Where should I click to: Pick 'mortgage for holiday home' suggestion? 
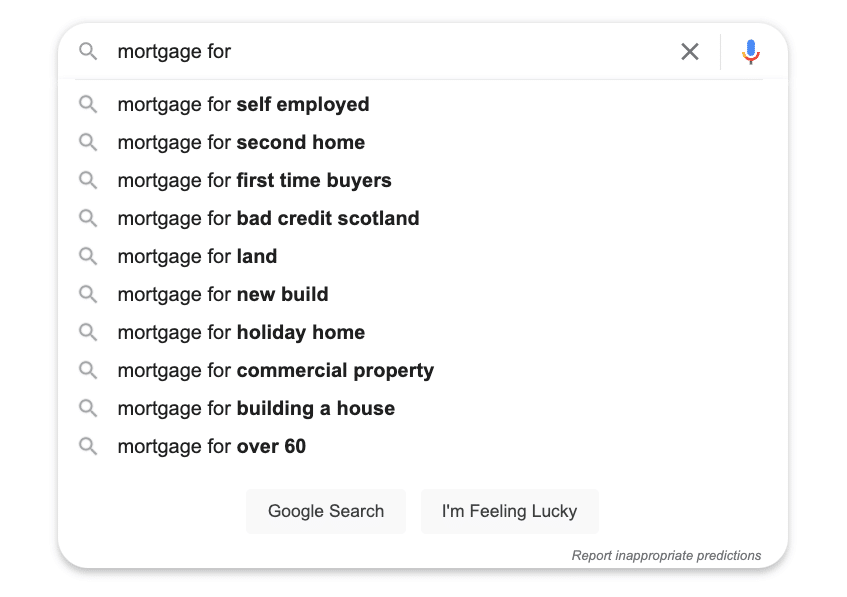pyautogui.click(x=241, y=332)
